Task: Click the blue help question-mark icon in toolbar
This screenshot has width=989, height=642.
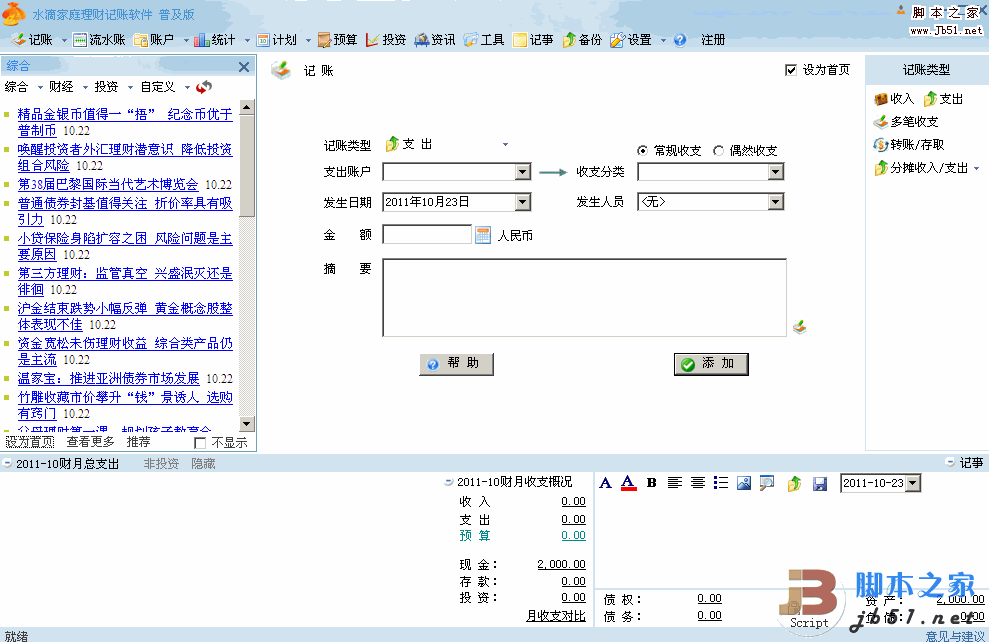Action: 680,40
